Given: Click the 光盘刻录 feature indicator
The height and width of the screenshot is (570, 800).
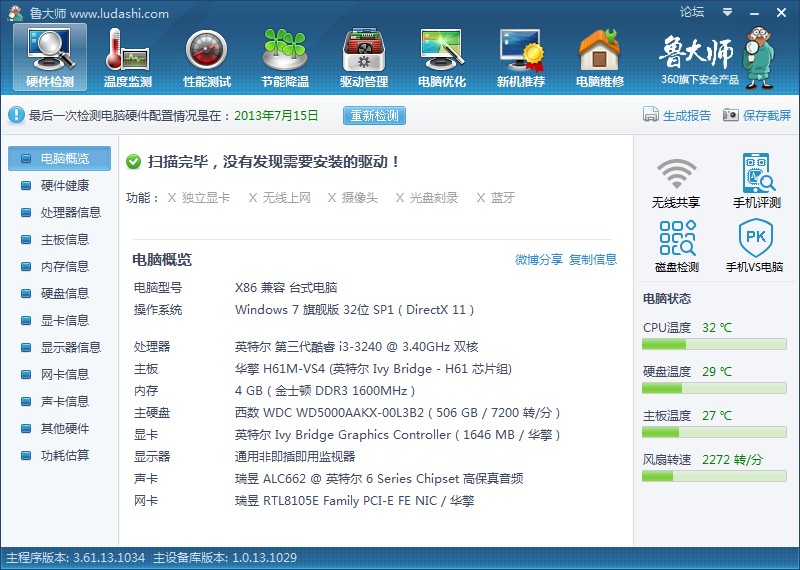Looking at the screenshot, I should point(427,197).
